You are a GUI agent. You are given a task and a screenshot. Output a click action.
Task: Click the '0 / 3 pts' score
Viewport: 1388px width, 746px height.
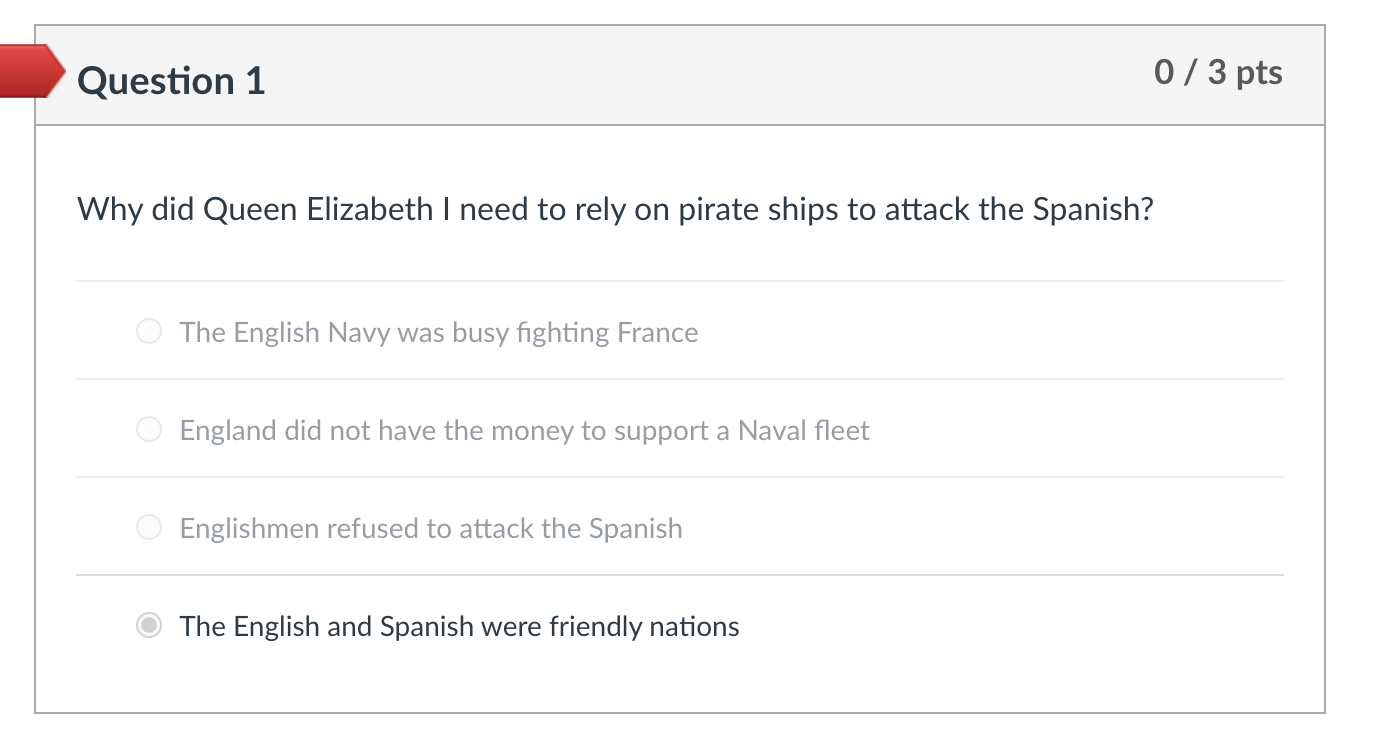click(1217, 72)
